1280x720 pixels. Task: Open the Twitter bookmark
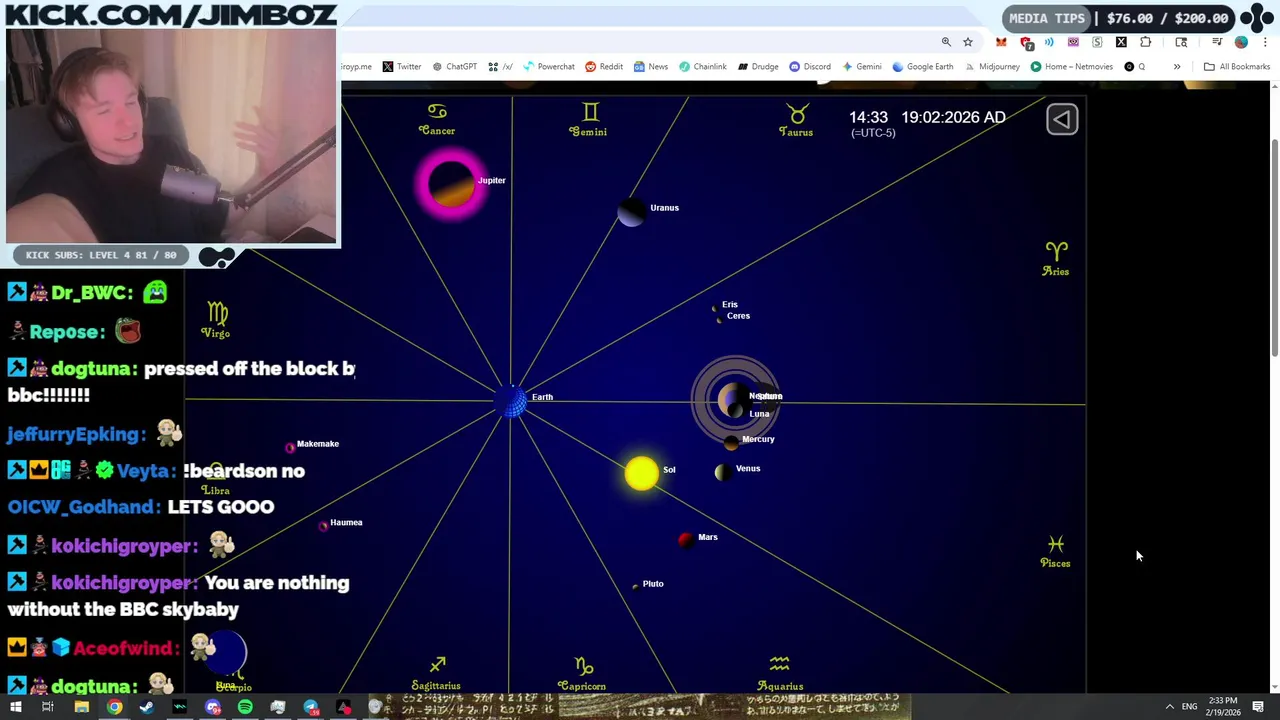click(401, 67)
